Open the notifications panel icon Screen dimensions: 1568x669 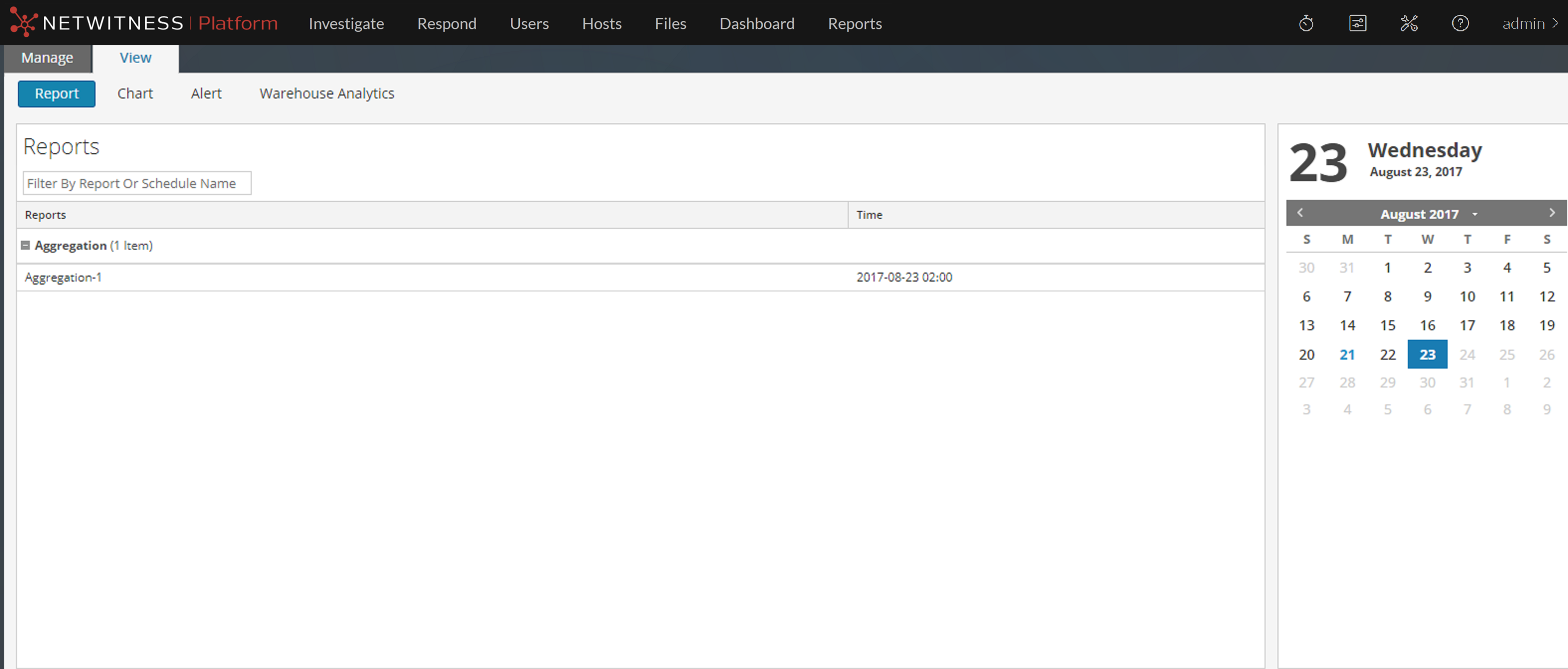click(x=1358, y=24)
